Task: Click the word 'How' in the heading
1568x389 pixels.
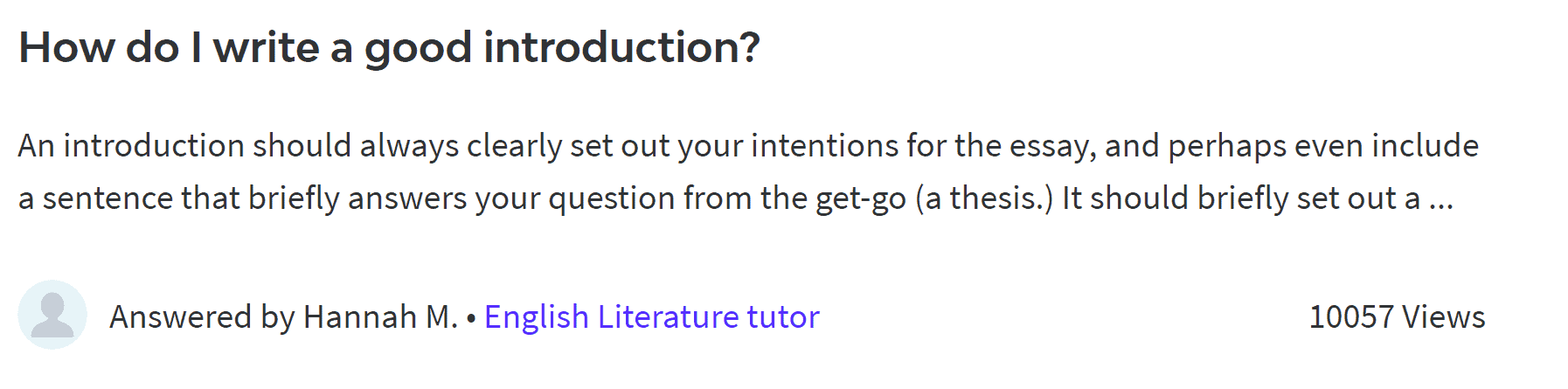Action: pyautogui.click(x=66, y=48)
